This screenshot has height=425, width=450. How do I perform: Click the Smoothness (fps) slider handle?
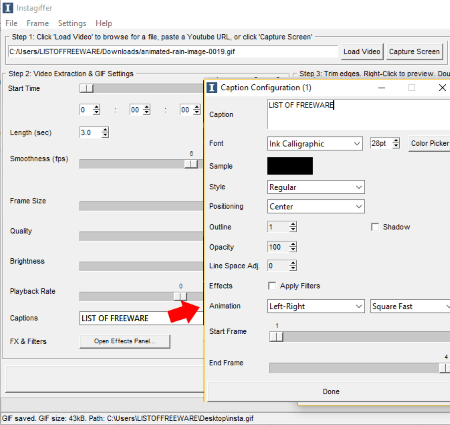point(191,164)
